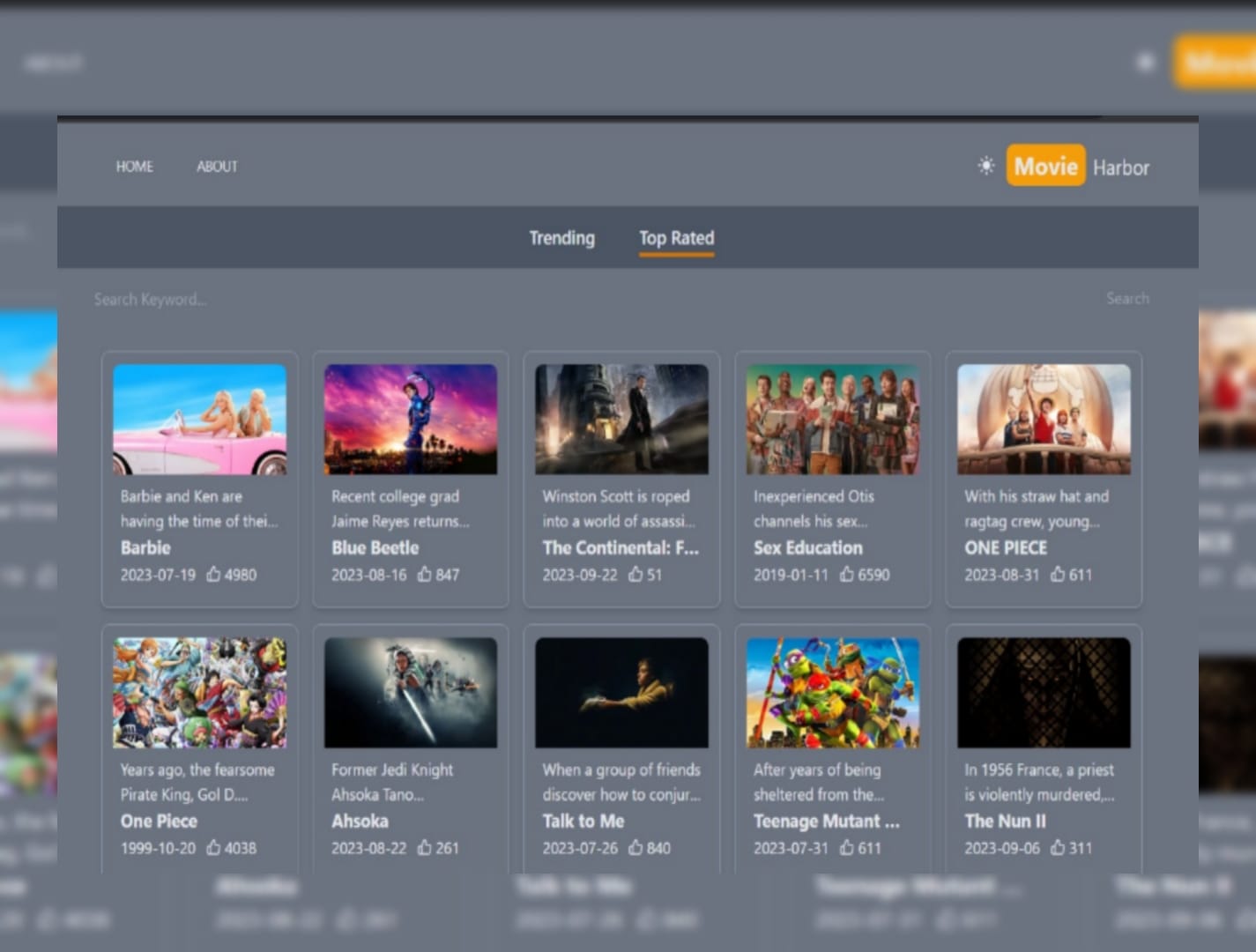Open the Sex Education poster thumbnail
Viewport: 1256px width, 952px height.
coord(833,420)
